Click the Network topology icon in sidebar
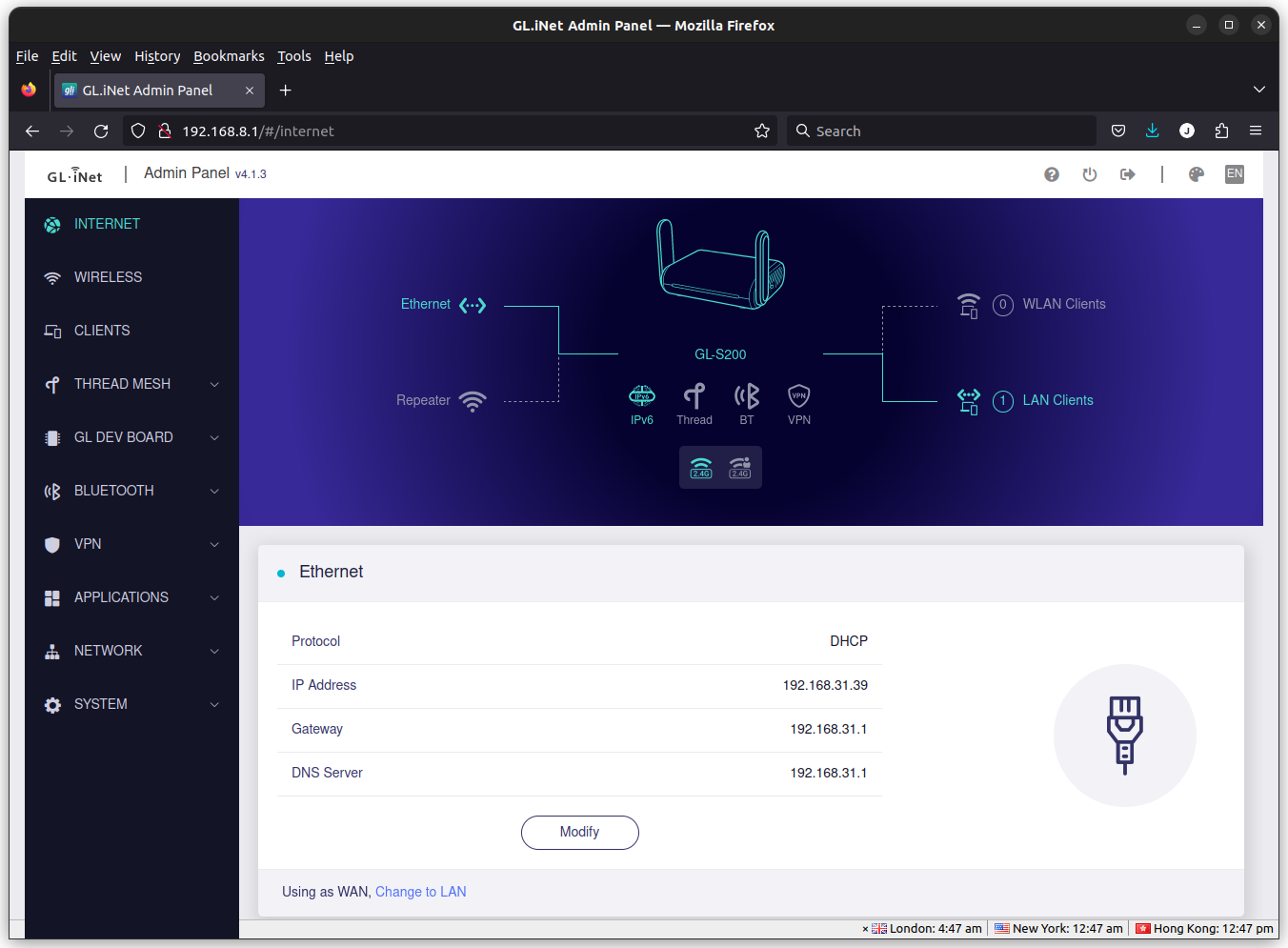1288x948 pixels. click(52, 652)
